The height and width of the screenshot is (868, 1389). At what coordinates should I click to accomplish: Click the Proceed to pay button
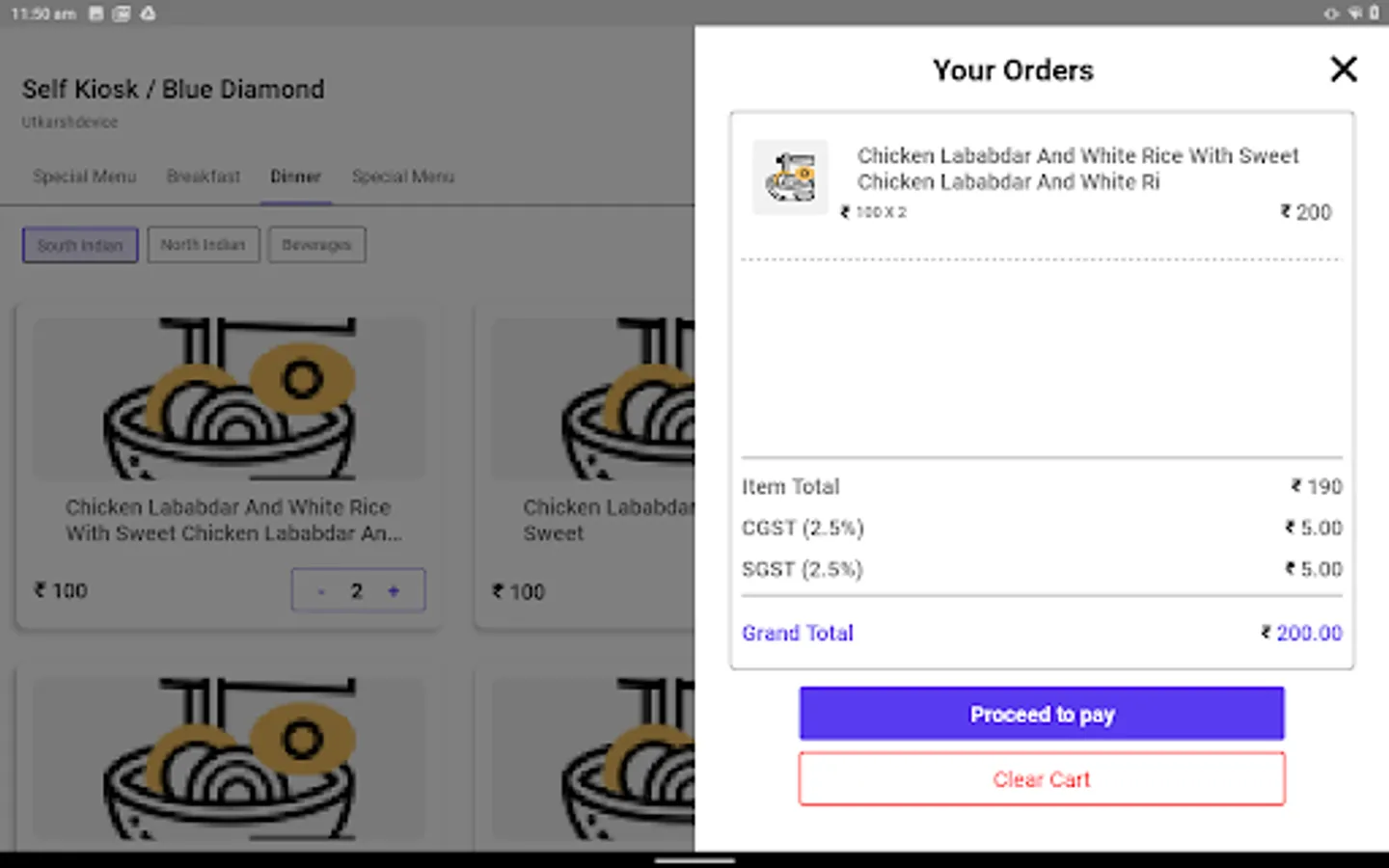1042,714
